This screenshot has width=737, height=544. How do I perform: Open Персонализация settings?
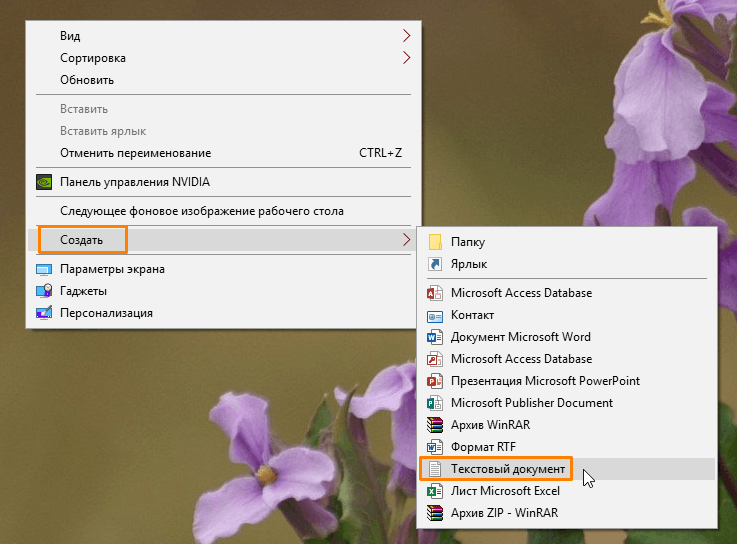tap(224, 313)
